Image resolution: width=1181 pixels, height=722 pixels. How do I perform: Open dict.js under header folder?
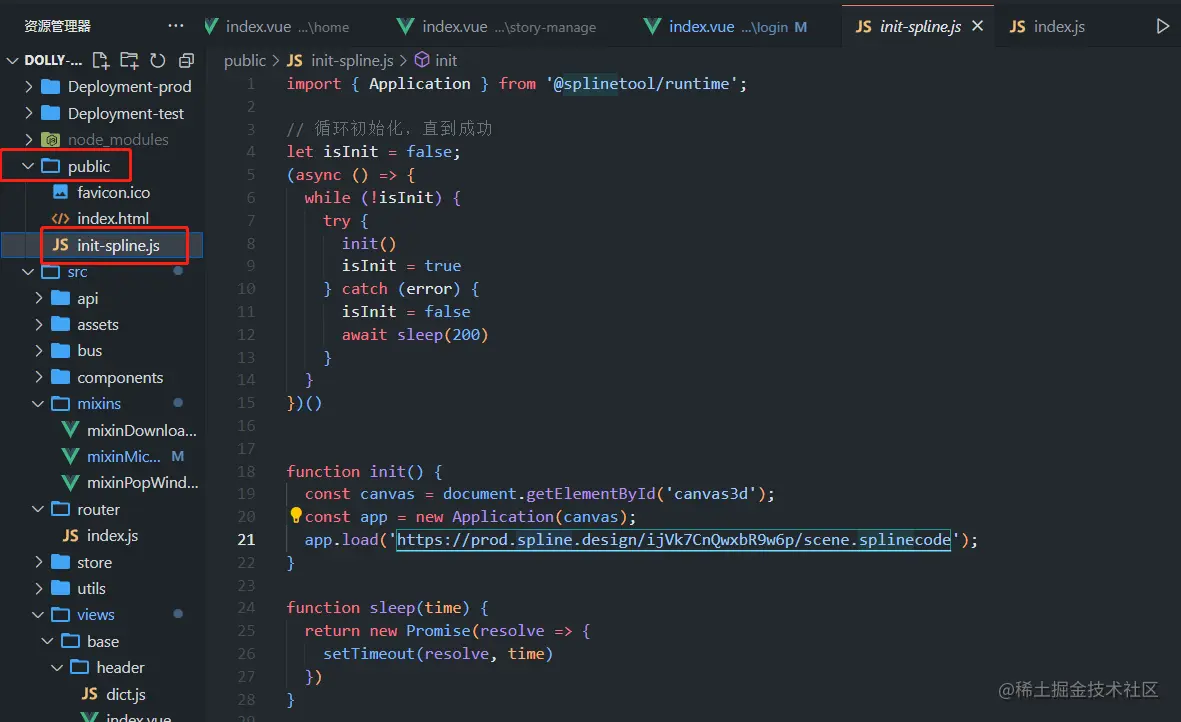pyautogui.click(x=126, y=694)
